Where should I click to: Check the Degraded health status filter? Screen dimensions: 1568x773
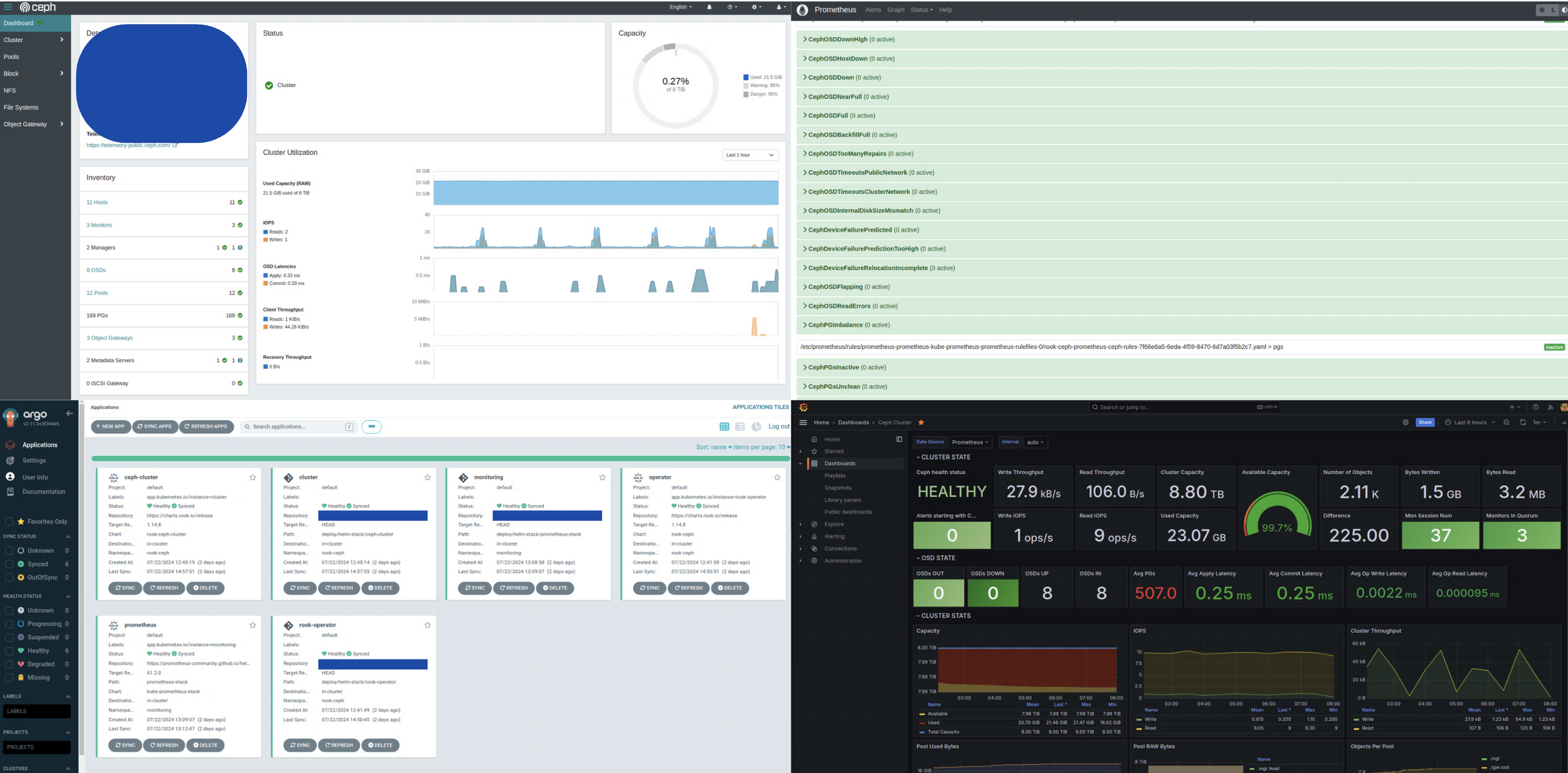point(9,664)
